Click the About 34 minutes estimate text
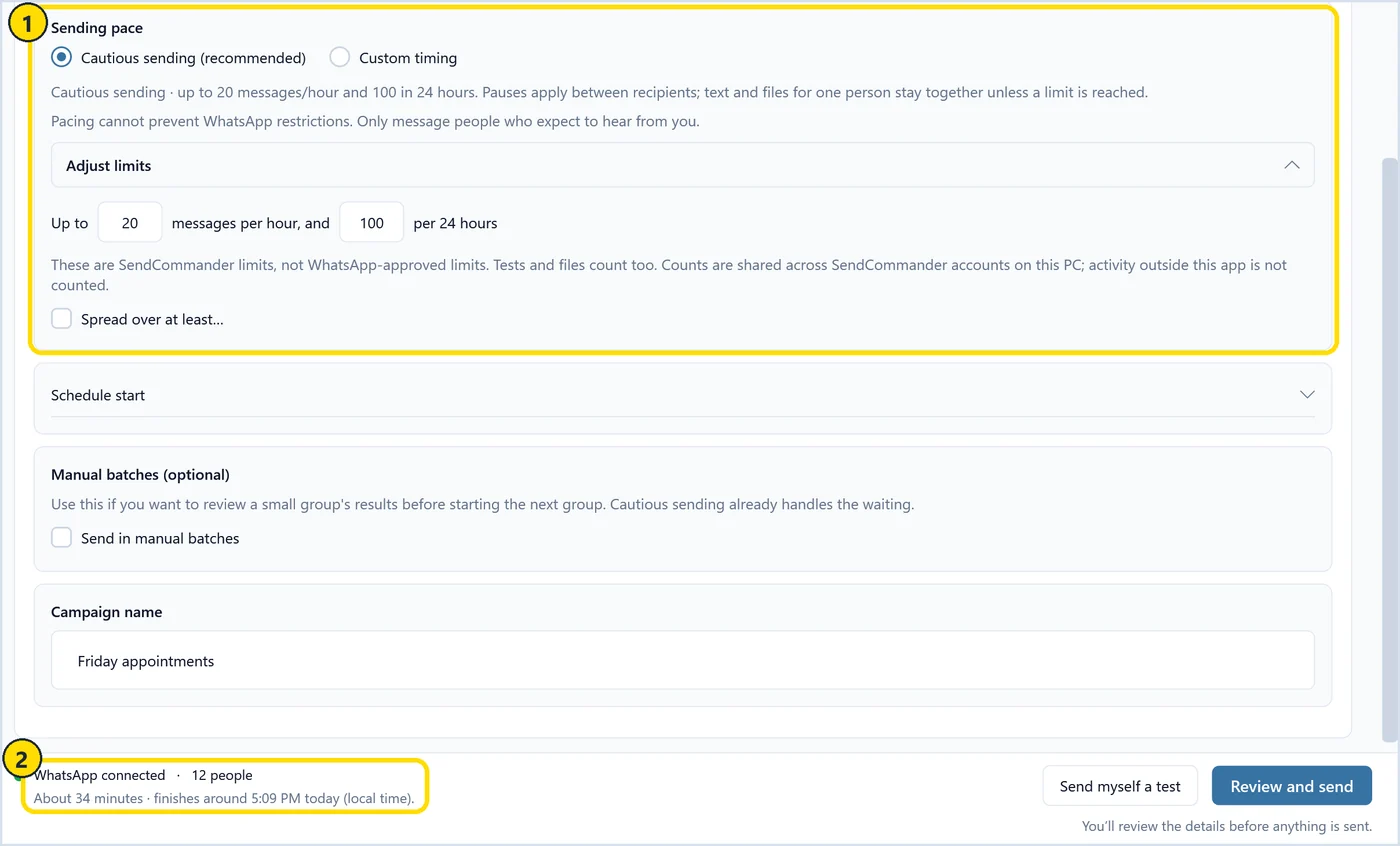 (x=224, y=798)
